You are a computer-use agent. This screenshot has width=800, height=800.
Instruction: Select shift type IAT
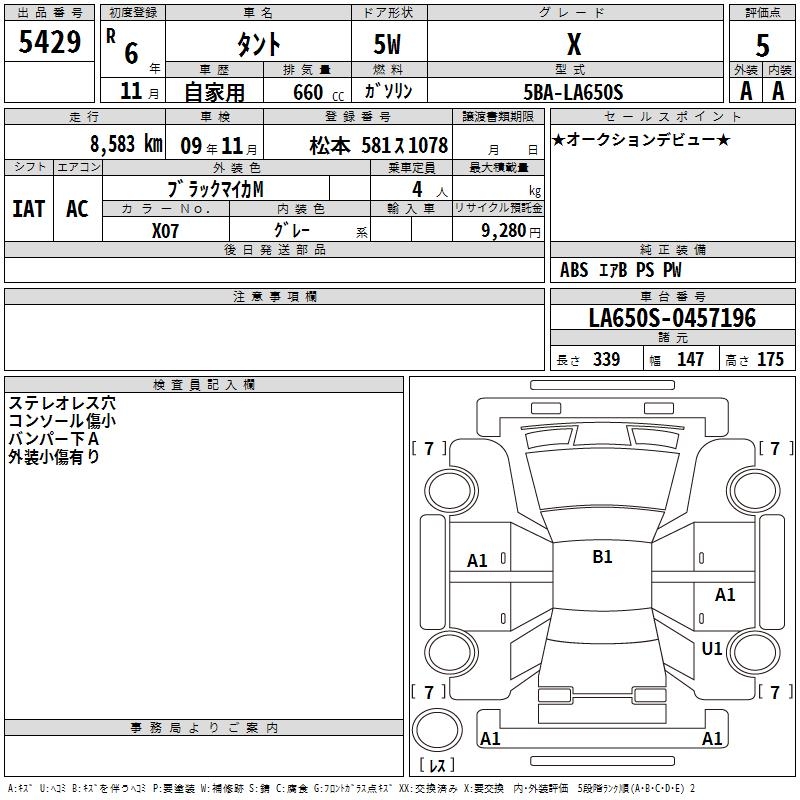29,209
